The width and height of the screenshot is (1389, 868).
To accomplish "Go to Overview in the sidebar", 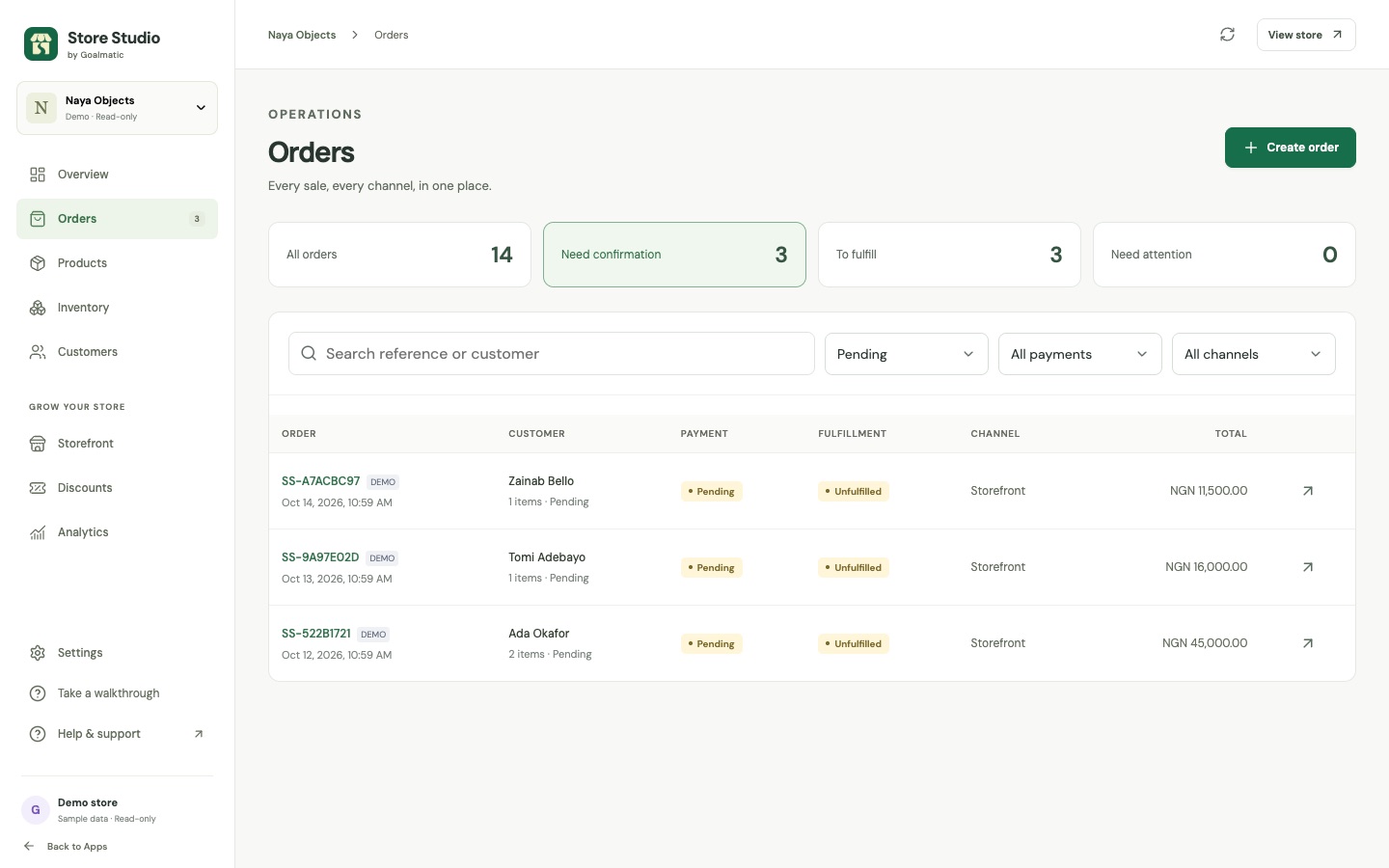I will [x=117, y=175].
